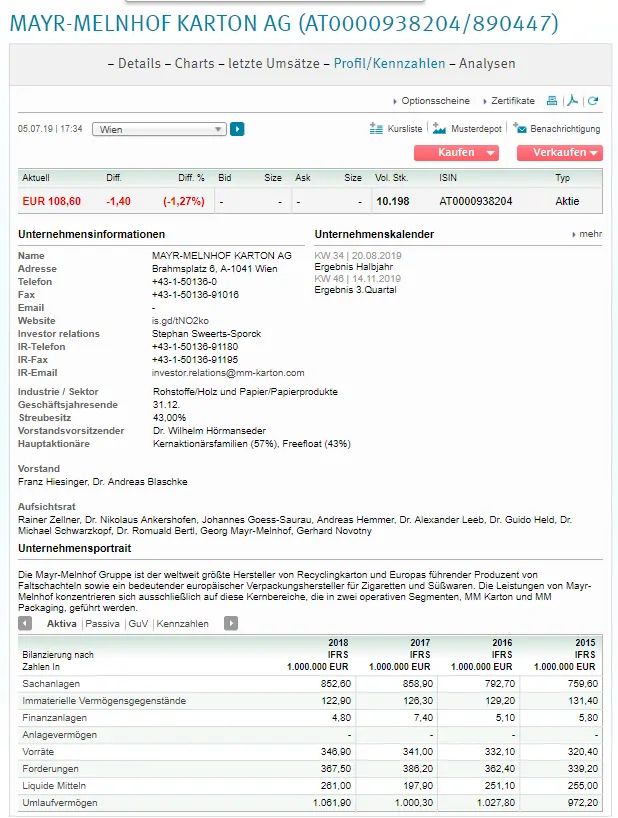Click the Kursliste icon
Screen dimensions: 618x818
pos(376,128)
